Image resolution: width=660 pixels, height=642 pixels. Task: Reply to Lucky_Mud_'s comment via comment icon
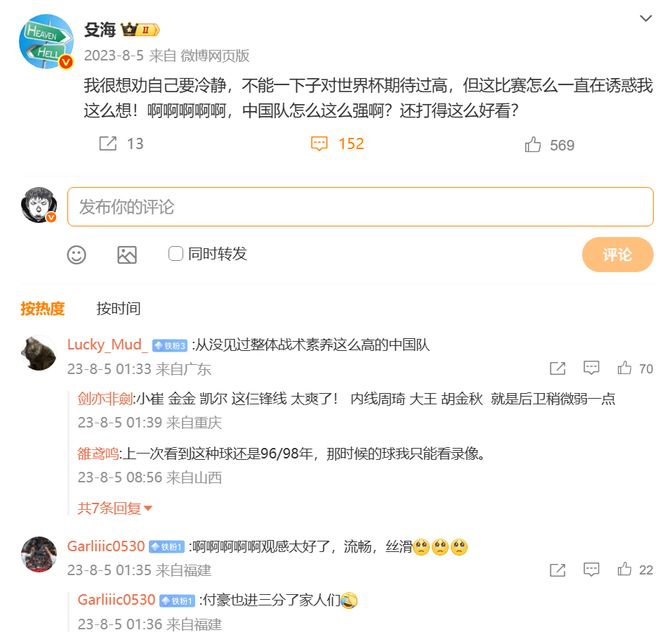pyautogui.click(x=591, y=368)
